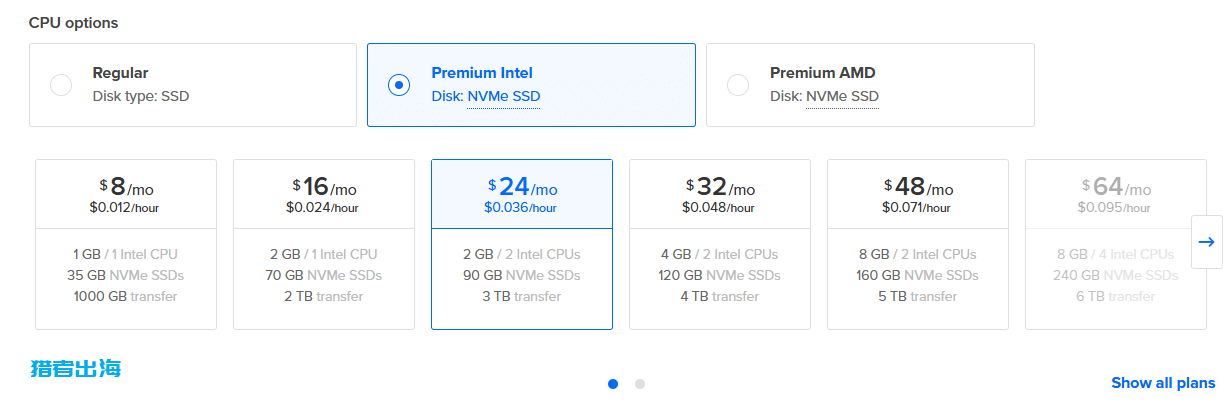Go to the first carousel page dot

pos(613,383)
